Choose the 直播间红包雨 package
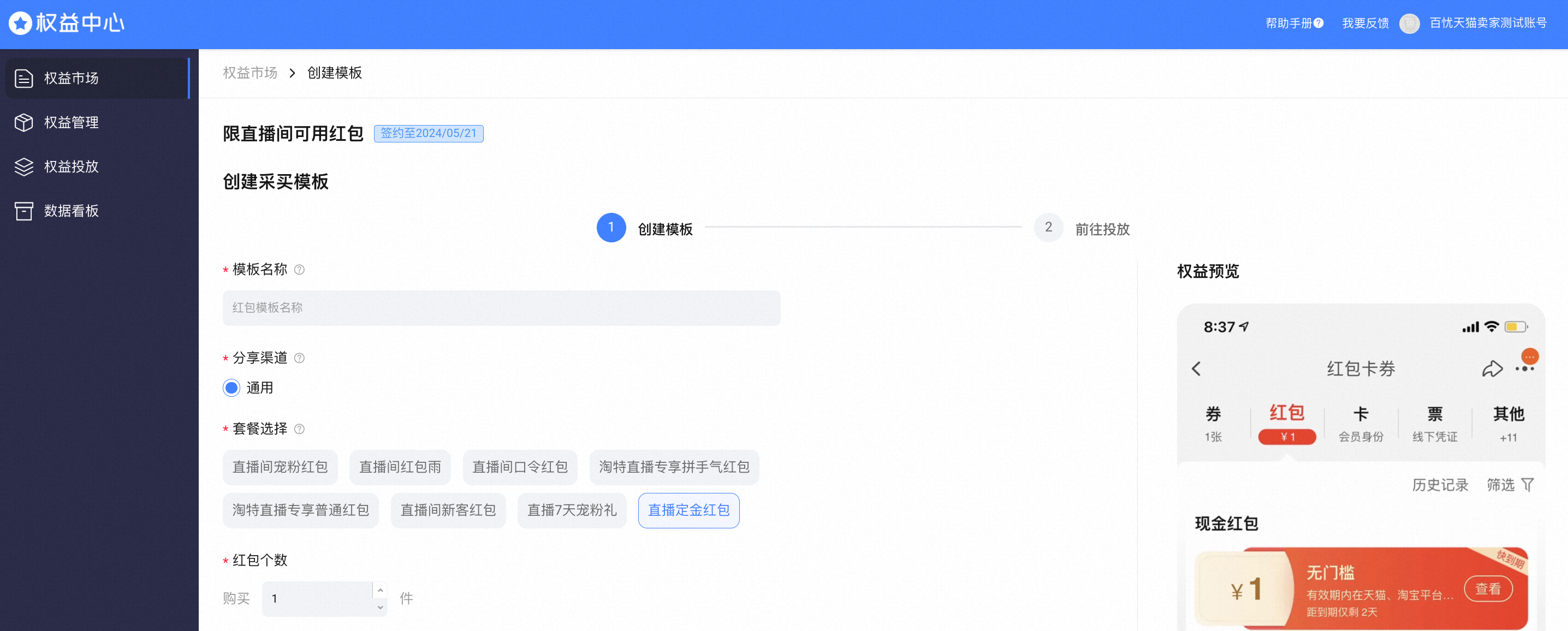Viewport: 1568px width, 631px height. [x=400, y=467]
